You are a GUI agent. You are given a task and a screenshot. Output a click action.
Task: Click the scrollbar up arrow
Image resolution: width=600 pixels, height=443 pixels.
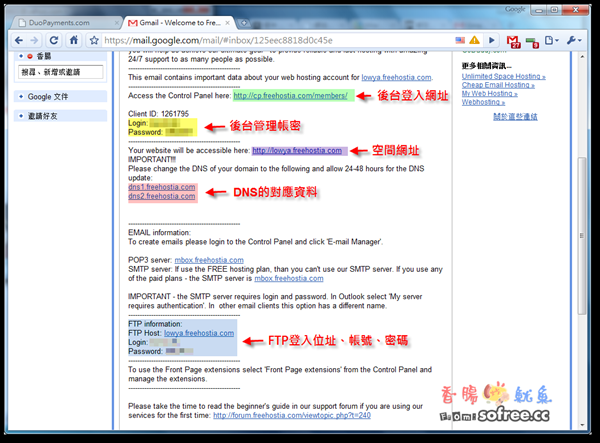coord(582,56)
